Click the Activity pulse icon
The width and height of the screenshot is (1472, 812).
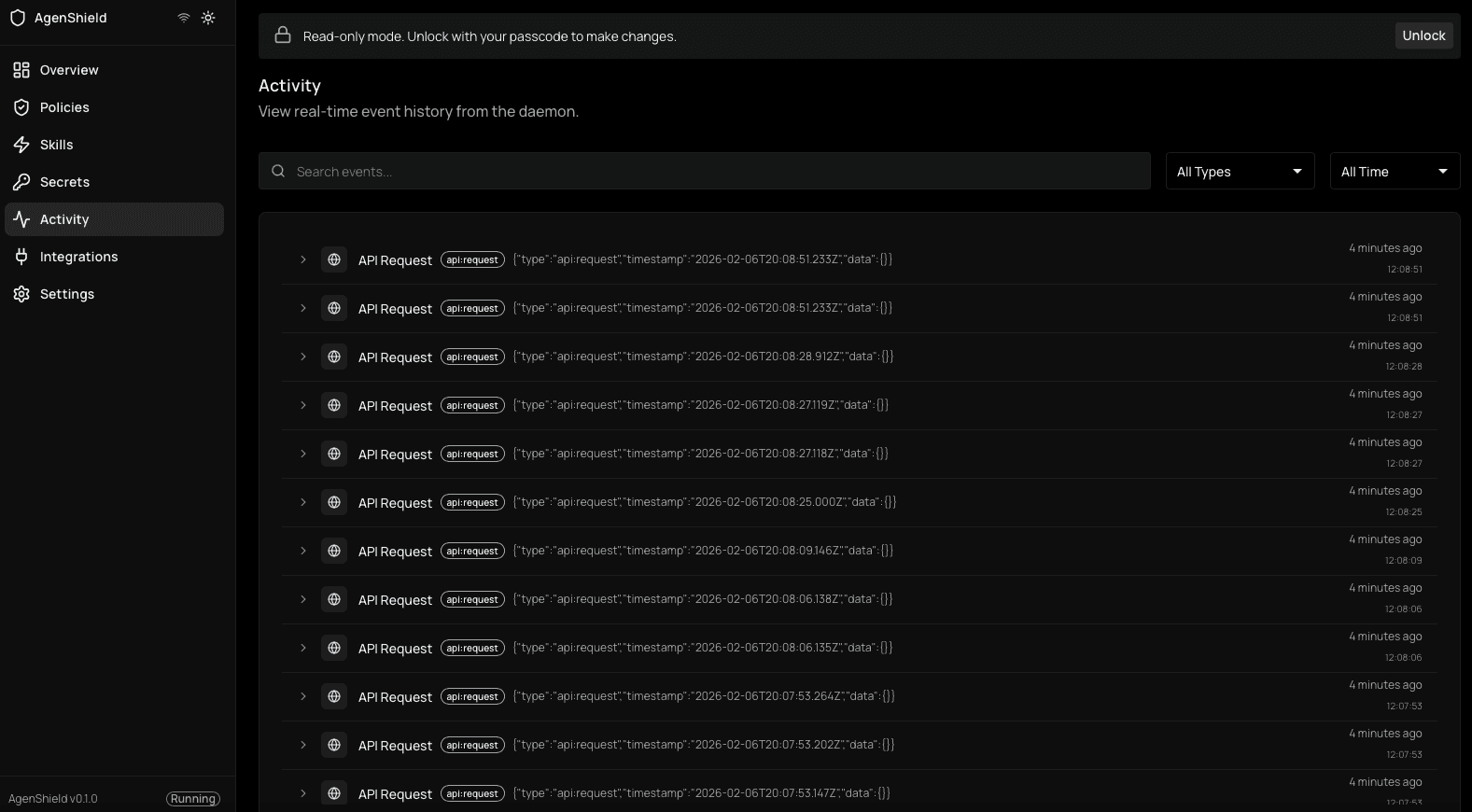21,219
